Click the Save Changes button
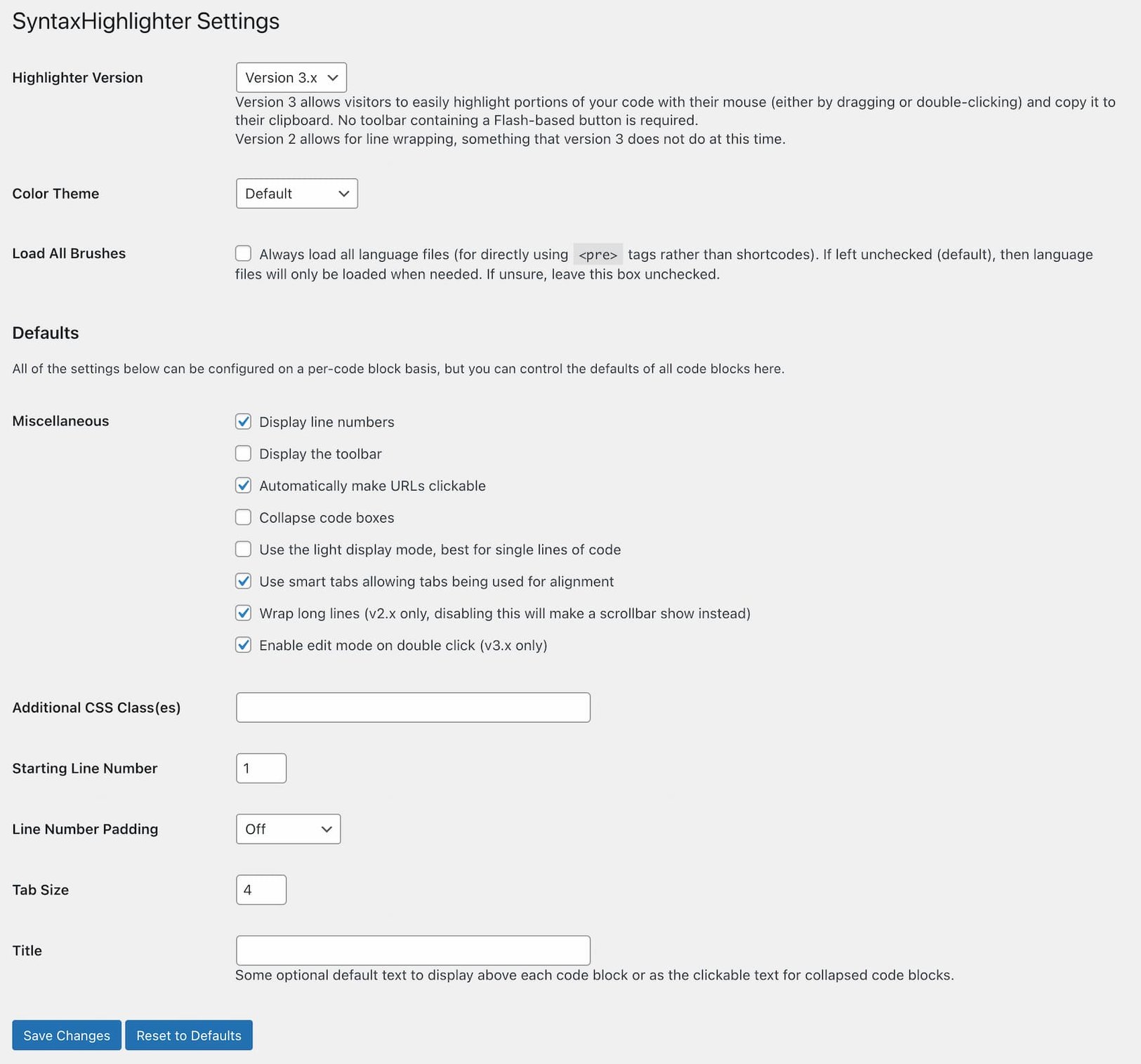The height and width of the screenshot is (1064, 1141). coord(66,1035)
